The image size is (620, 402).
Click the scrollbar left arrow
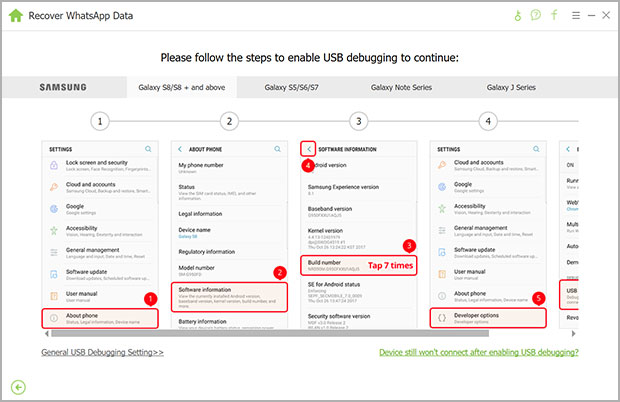(x=47, y=334)
